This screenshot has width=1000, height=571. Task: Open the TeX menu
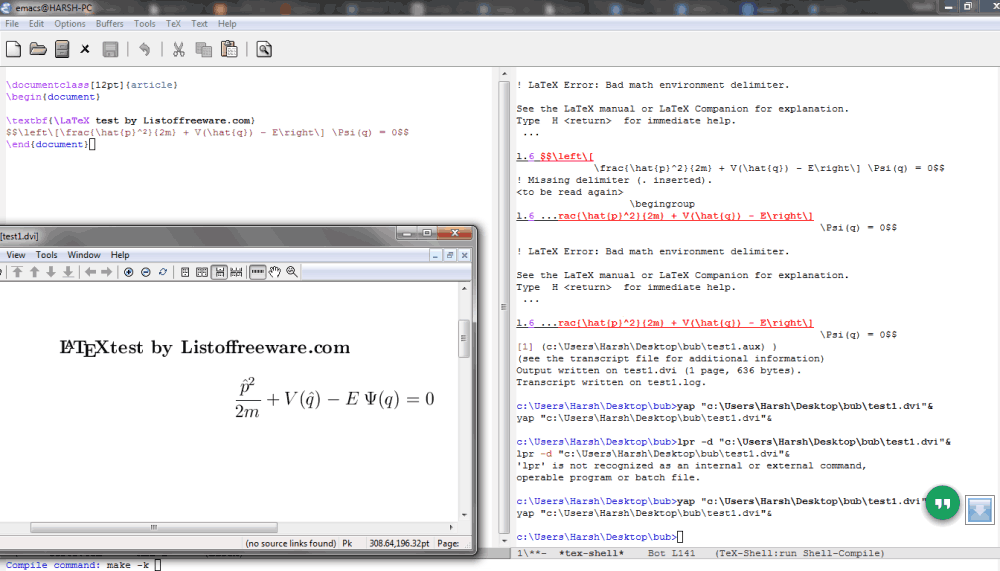[173, 24]
